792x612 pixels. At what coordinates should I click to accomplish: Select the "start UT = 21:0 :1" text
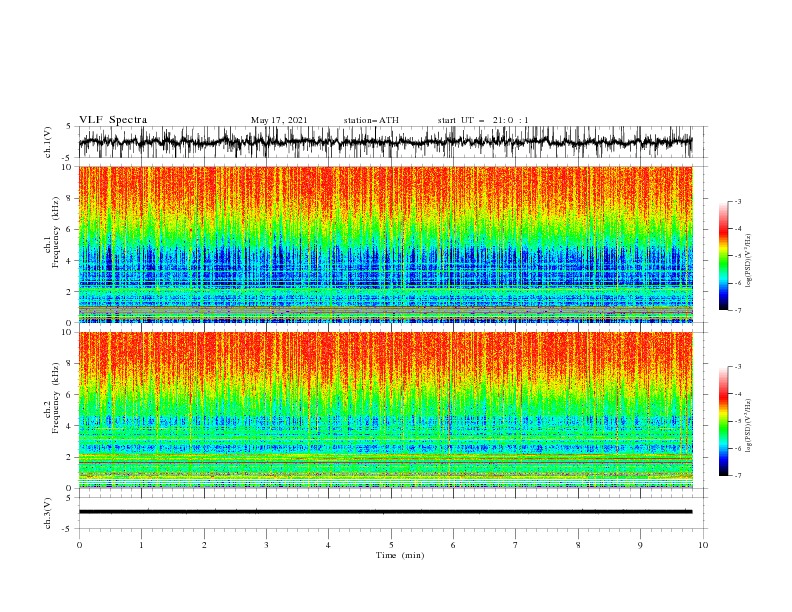[483, 120]
